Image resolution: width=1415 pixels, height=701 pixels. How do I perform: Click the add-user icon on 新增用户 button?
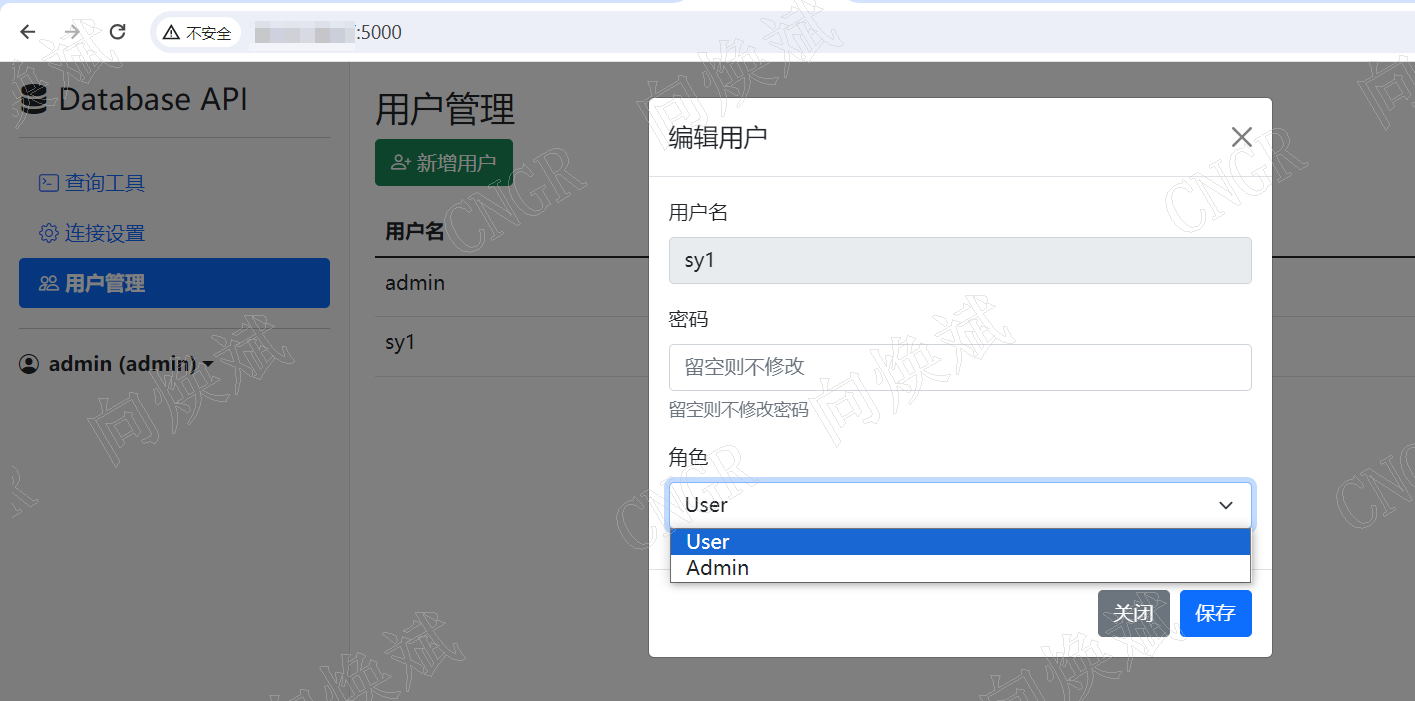[x=400, y=161]
